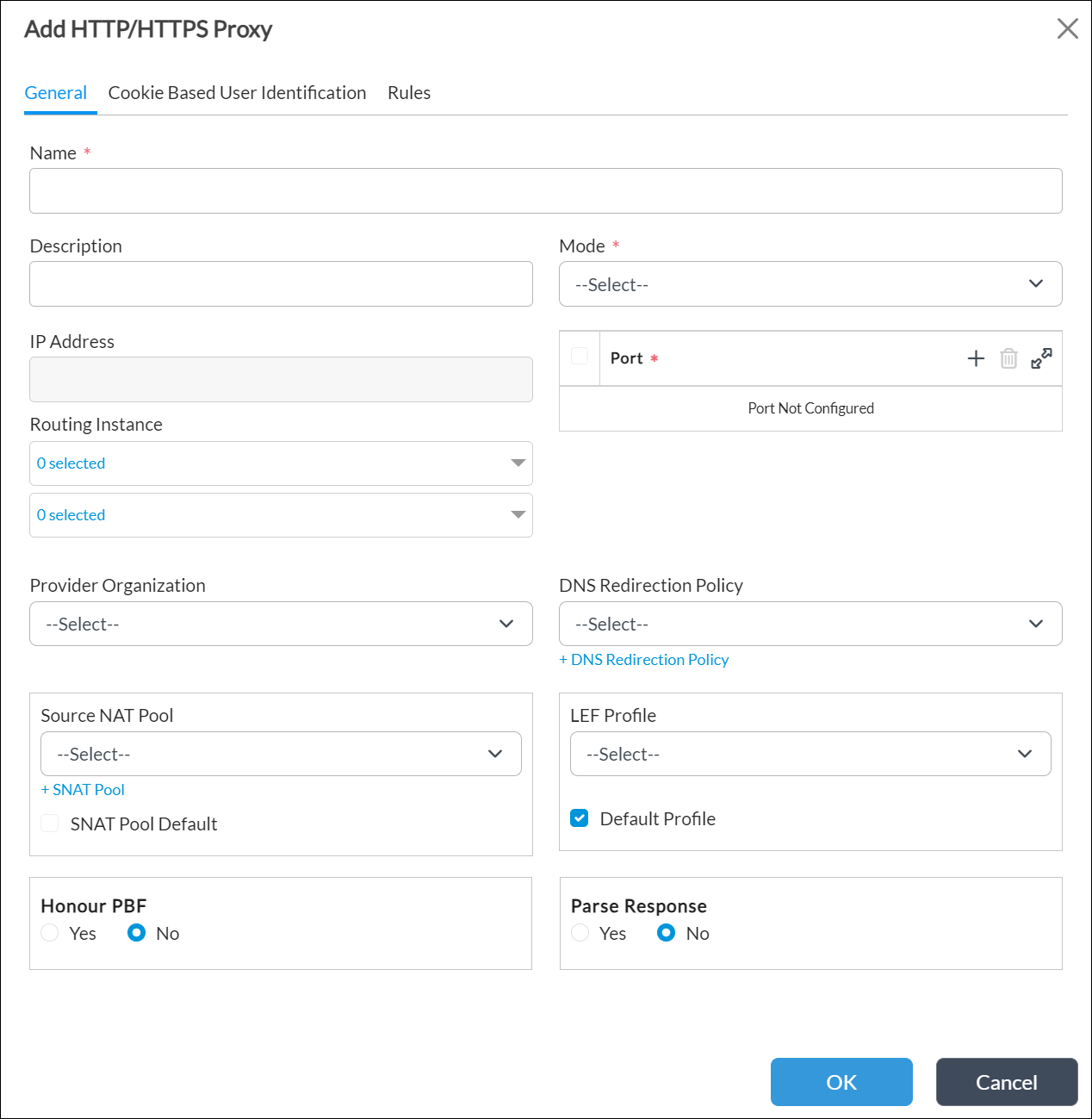Click the + DNS Redirection Policy link
The height and width of the screenshot is (1119, 1092).
(644, 660)
